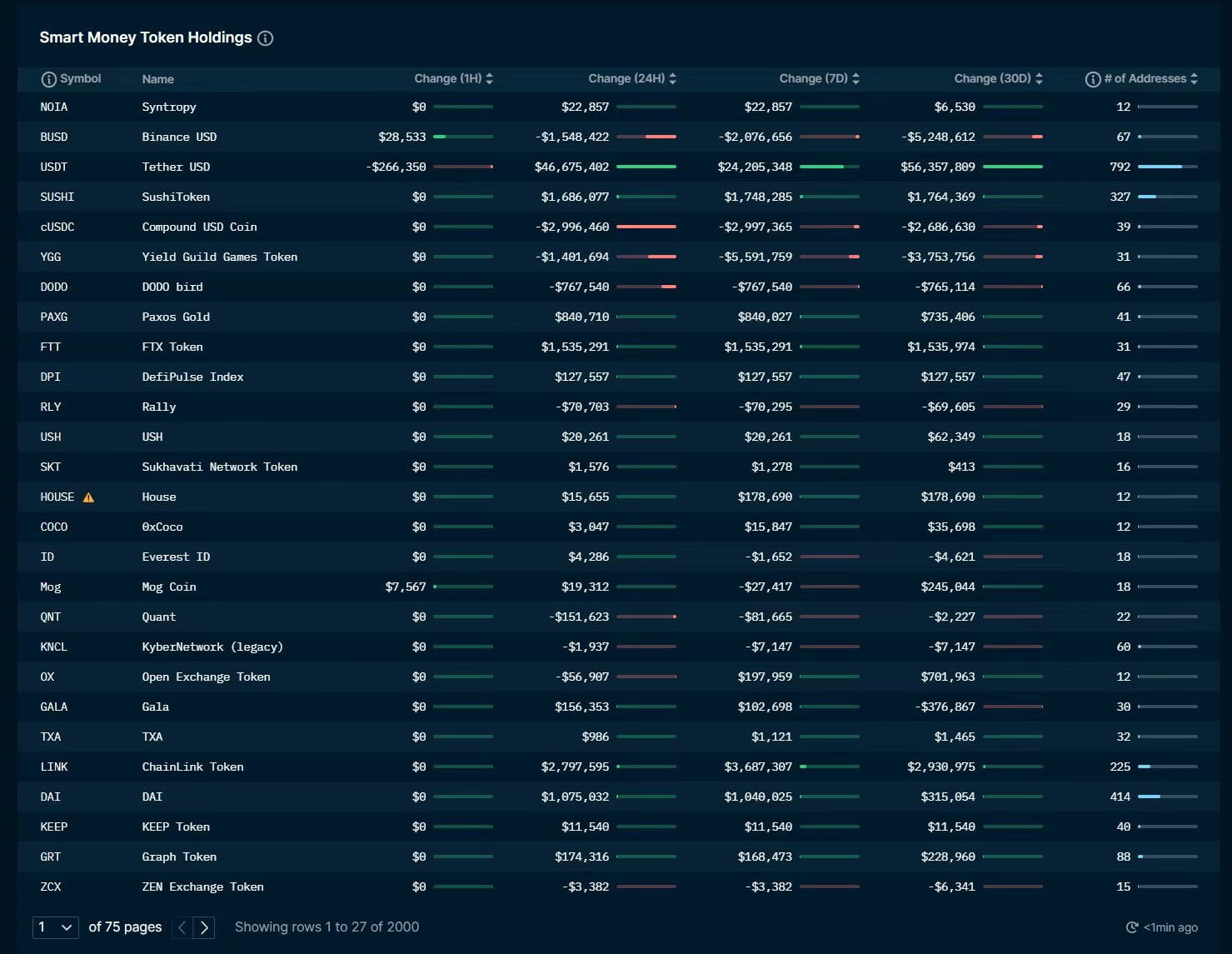This screenshot has height=954, width=1232.
Task: Click the Symbol column header
Action: 81,78
